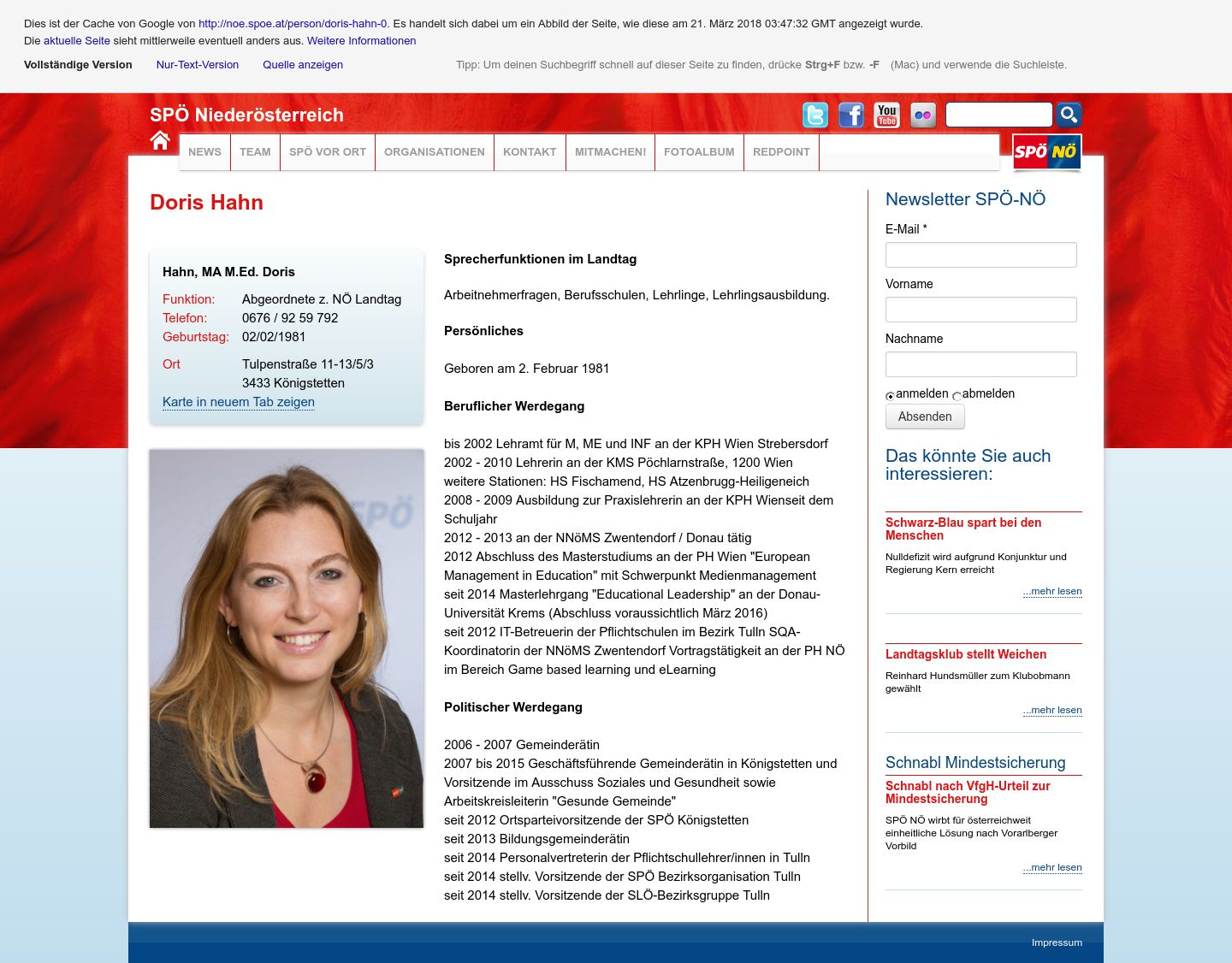Switch to Nur-Text-Version
Viewport: 1232px width, 963px height.
[198, 65]
